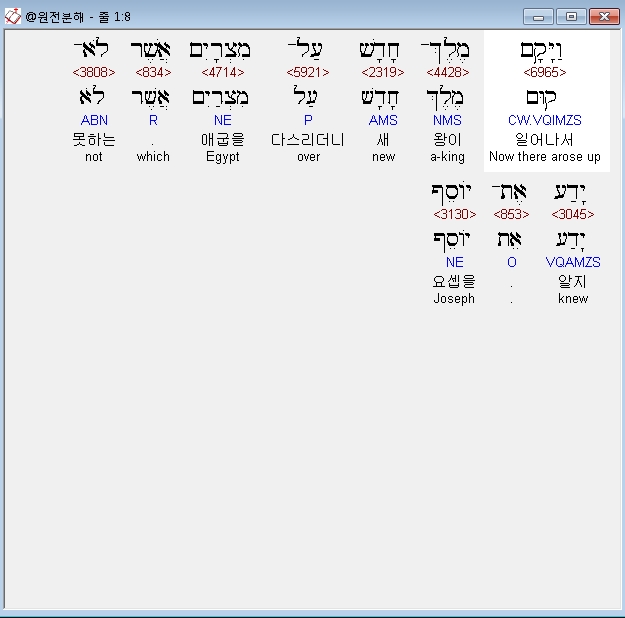Click Strong's number <3130>
625x618 pixels.
[454, 214]
